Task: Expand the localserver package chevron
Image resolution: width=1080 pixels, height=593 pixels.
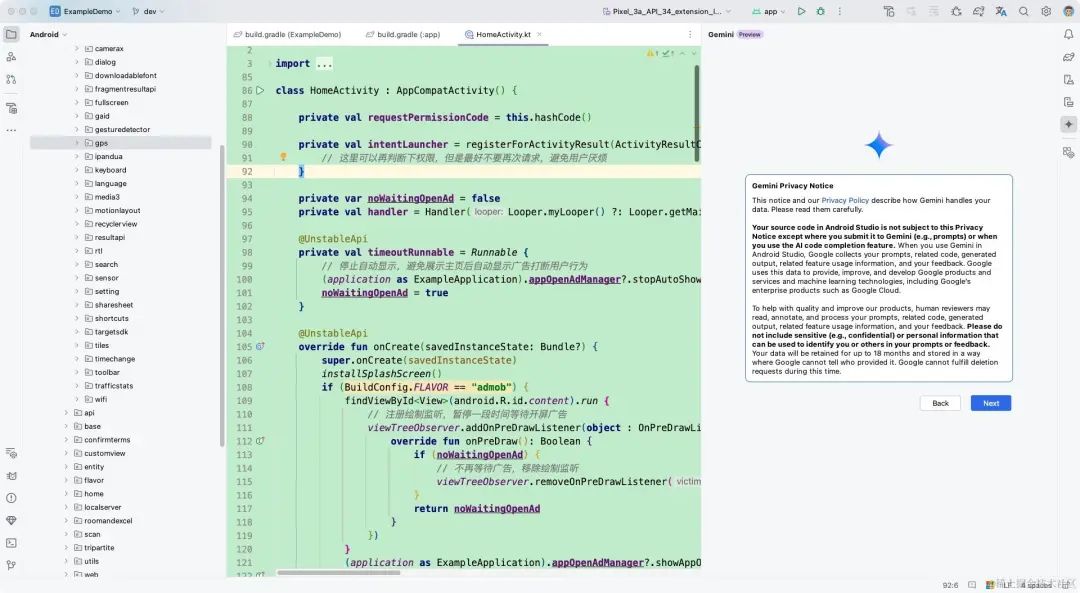Action: [x=66, y=508]
